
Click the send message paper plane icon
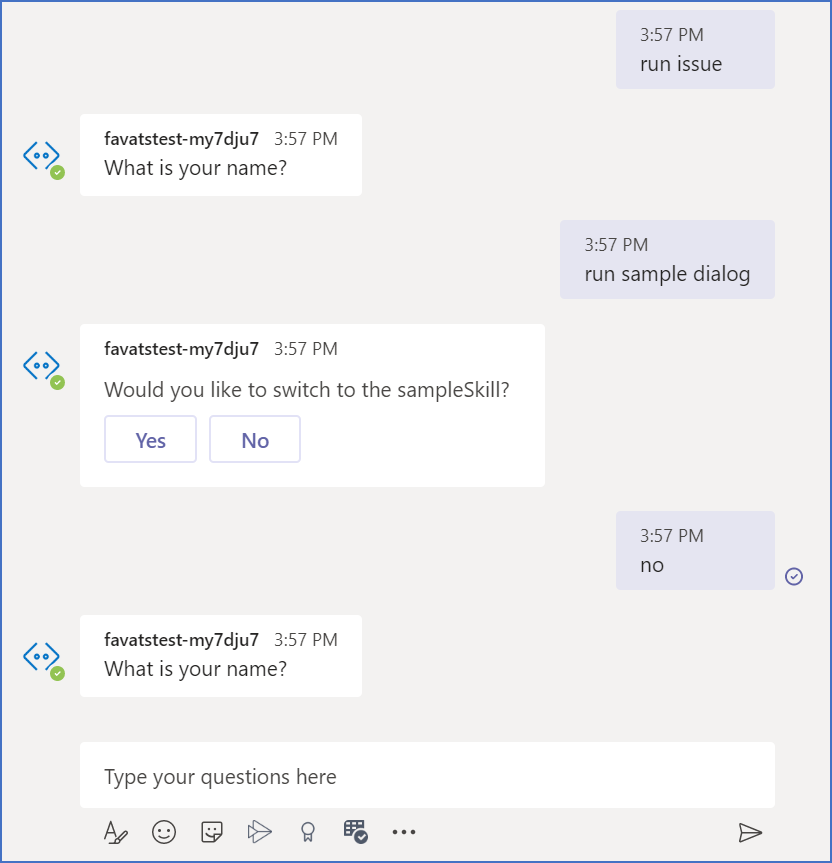point(750,831)
